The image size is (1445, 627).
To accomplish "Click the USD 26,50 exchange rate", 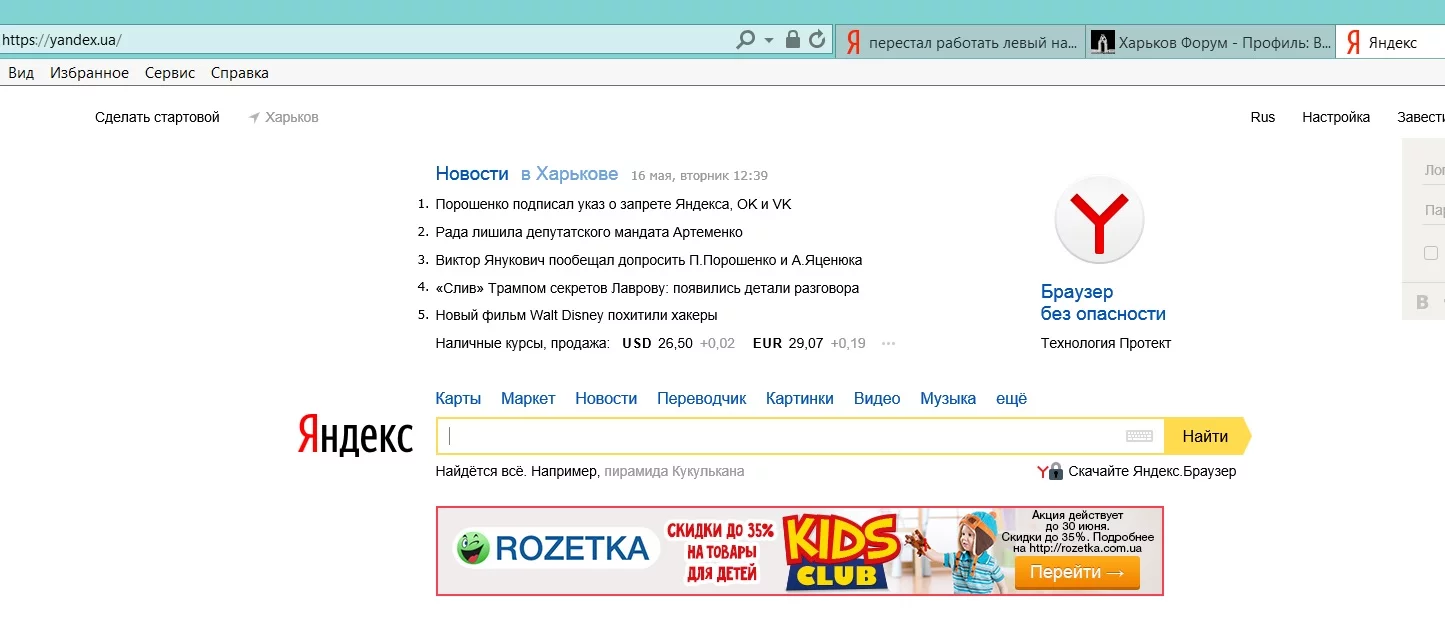I will coord(657,343).
